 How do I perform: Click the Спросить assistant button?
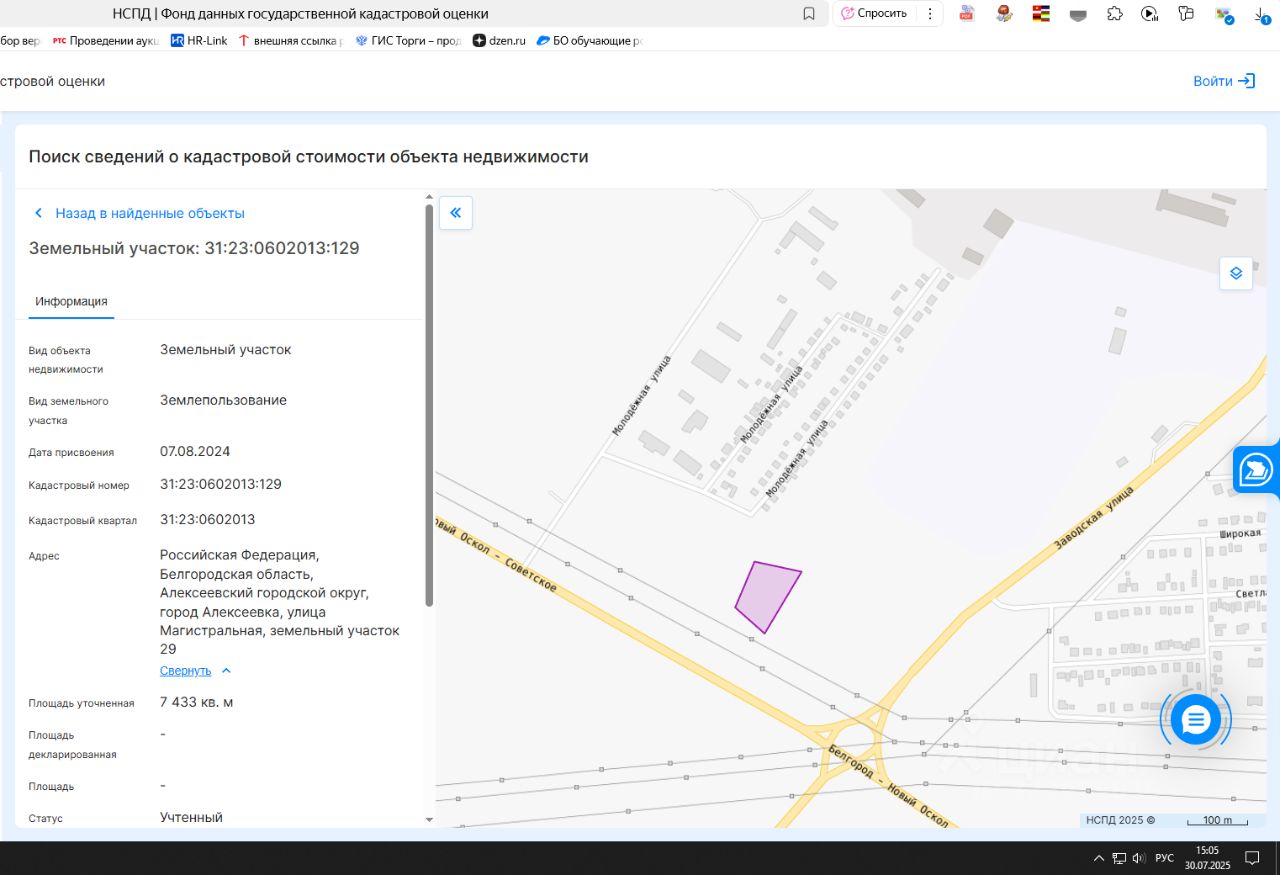click(x=874, y=14)
